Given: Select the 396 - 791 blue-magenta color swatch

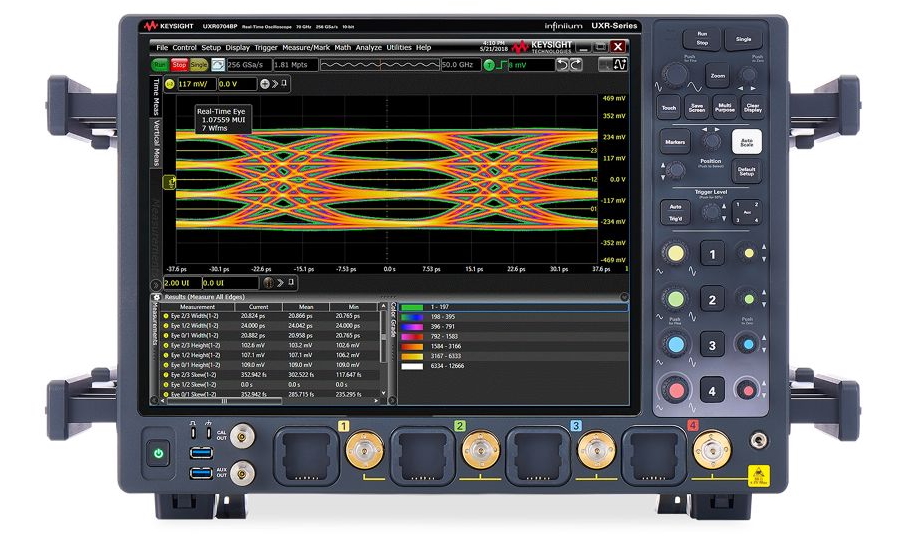Looking at the screenshot, I should (412, 327).
